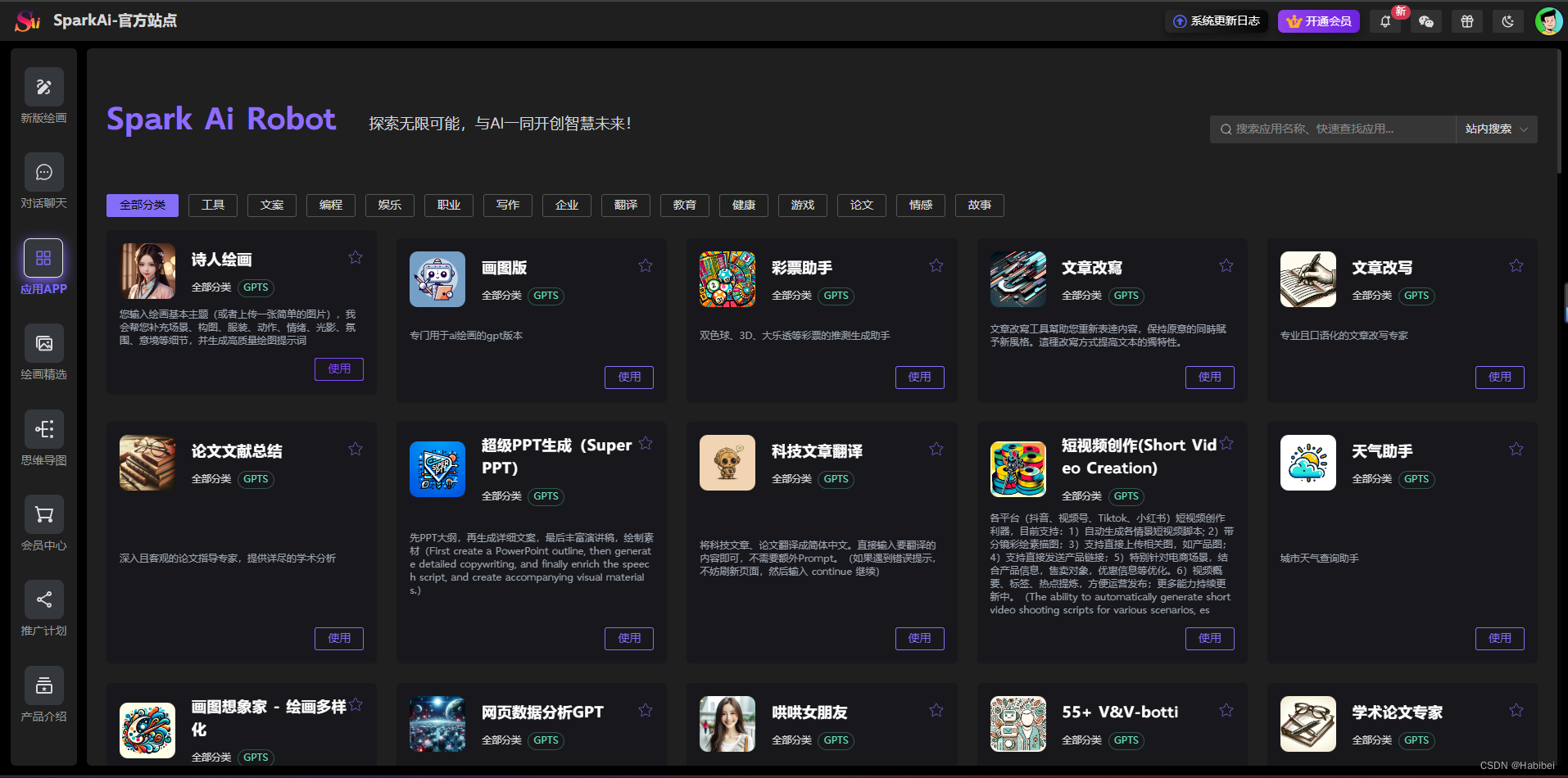The height and width of the screenshot is (778, 1568).
Task: Focus the app search field
Action: [1333, 129]
